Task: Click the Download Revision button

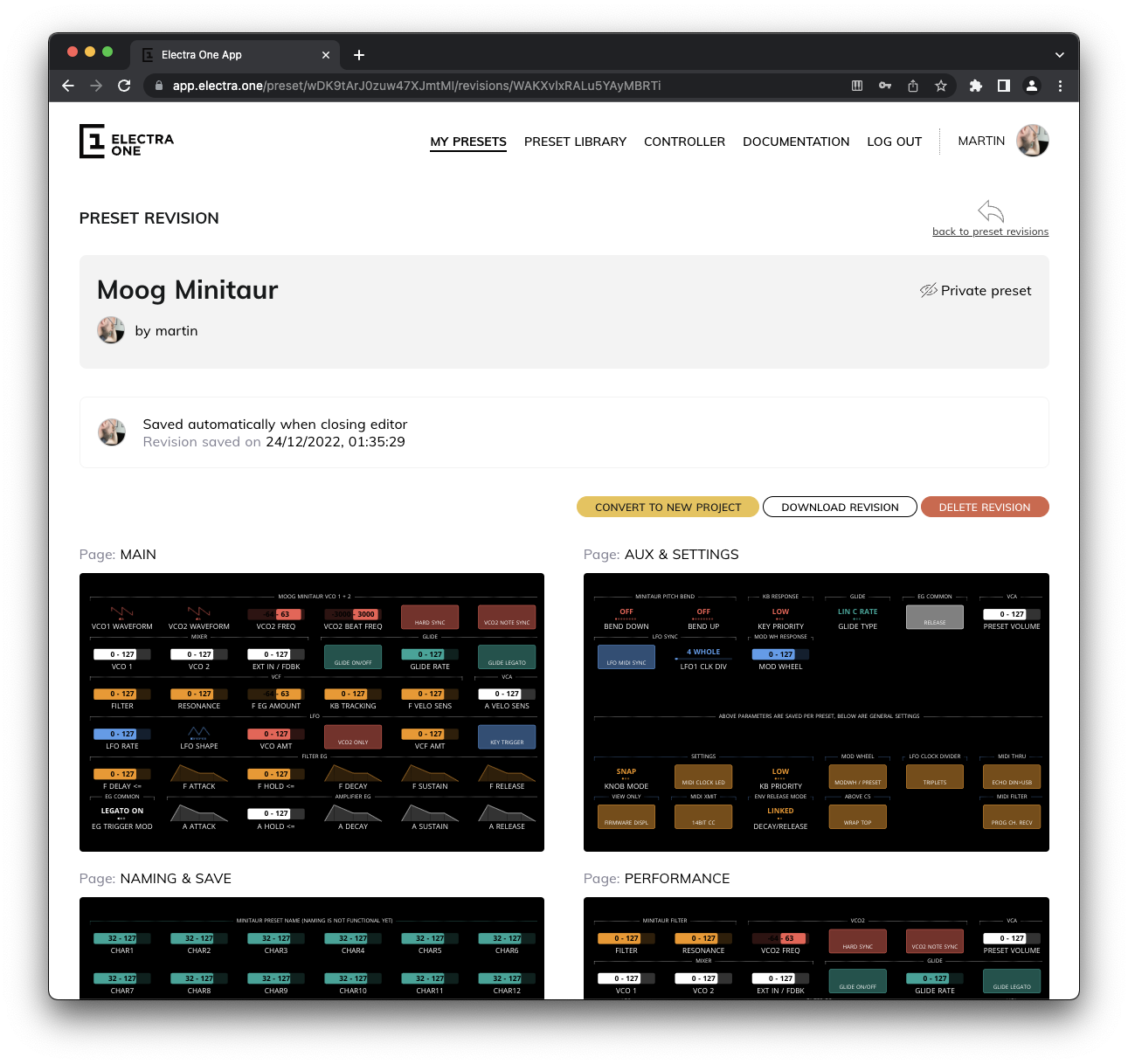Action: coord(840,508)
